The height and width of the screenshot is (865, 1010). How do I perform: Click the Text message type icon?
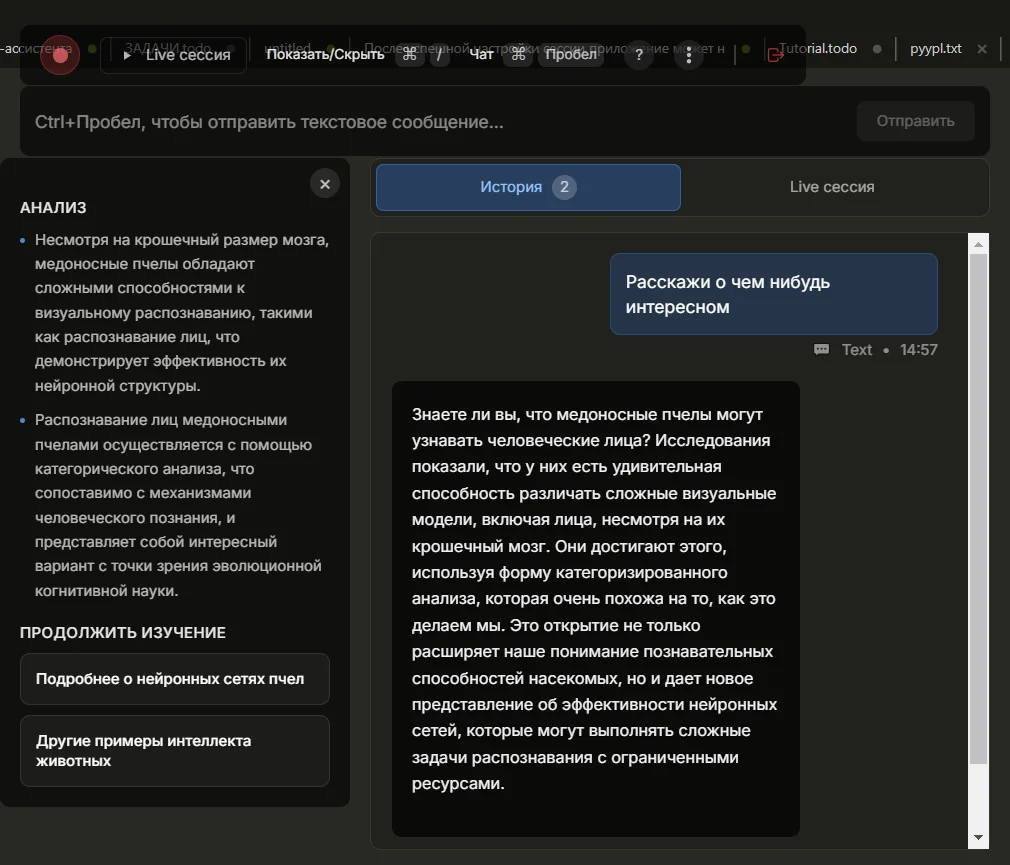coord(822,350)
